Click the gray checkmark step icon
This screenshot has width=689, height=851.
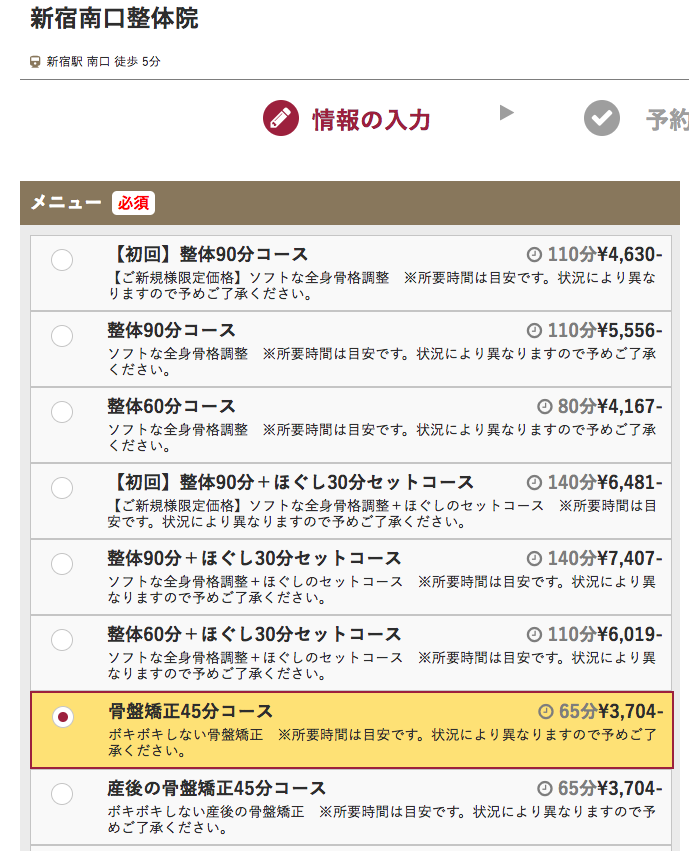(602, 118)
